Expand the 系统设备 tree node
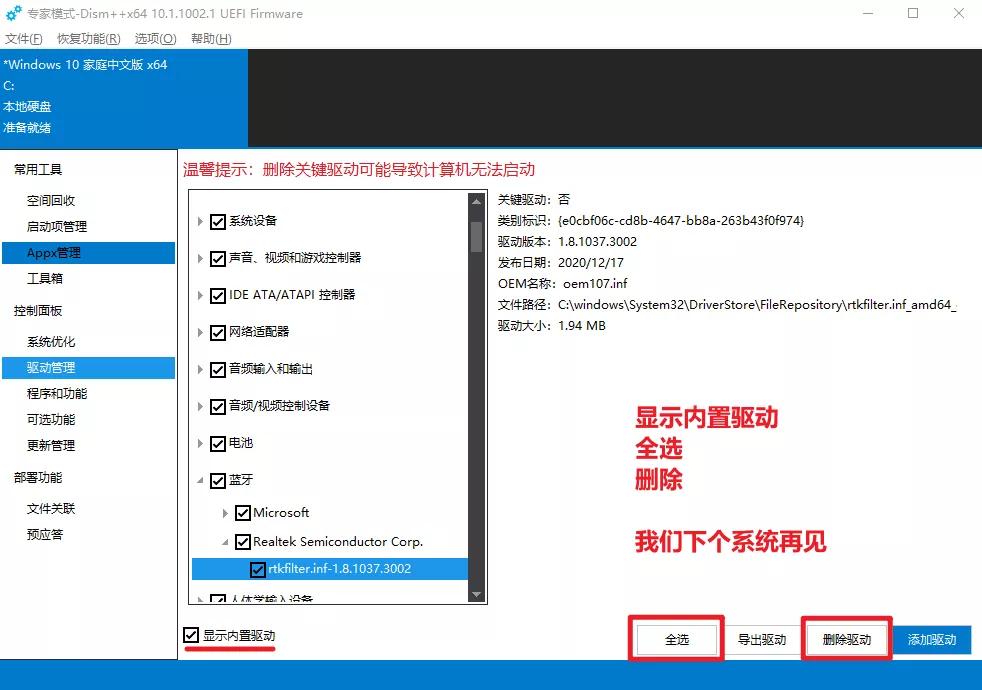Viewport: 982px width, 690px height. coord(202,221)
